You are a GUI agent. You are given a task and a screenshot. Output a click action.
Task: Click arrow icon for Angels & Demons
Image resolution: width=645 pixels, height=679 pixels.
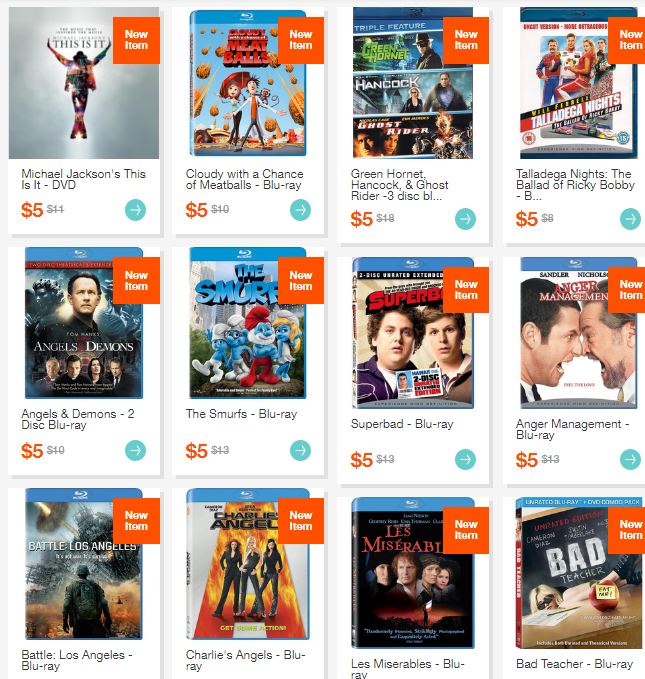(x=136, y=450)
